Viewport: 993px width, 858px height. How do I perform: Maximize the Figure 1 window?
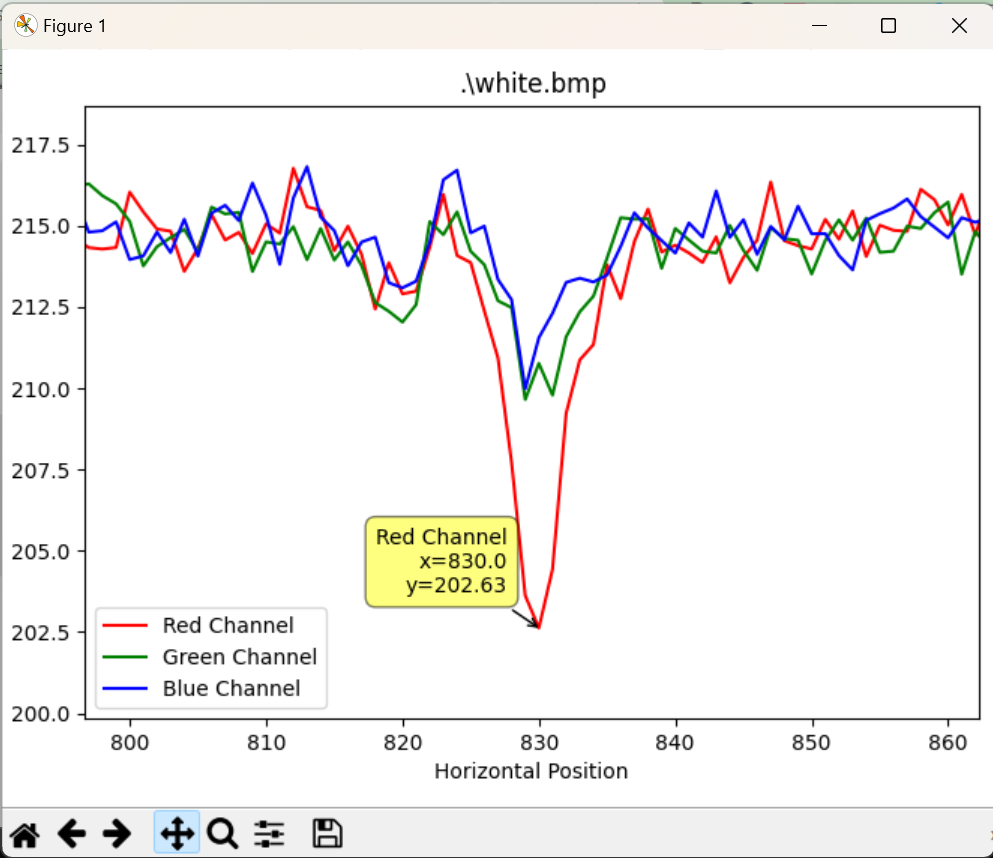coord(889,25)
